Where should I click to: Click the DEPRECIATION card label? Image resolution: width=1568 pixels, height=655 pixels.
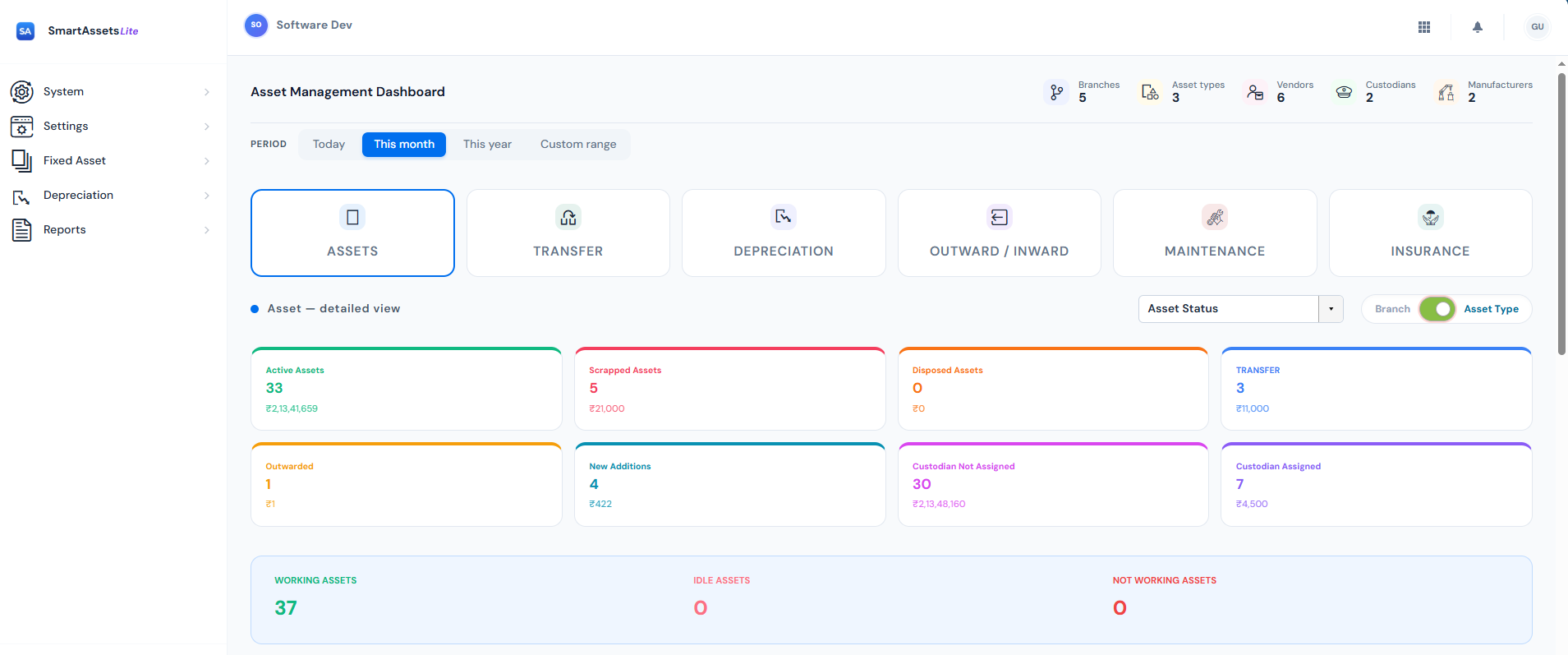pyautogui.click(x=784, y=251)
